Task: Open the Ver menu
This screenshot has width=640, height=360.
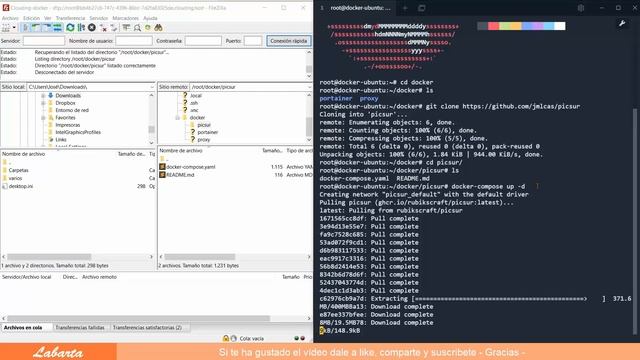Action: [48, 18]
